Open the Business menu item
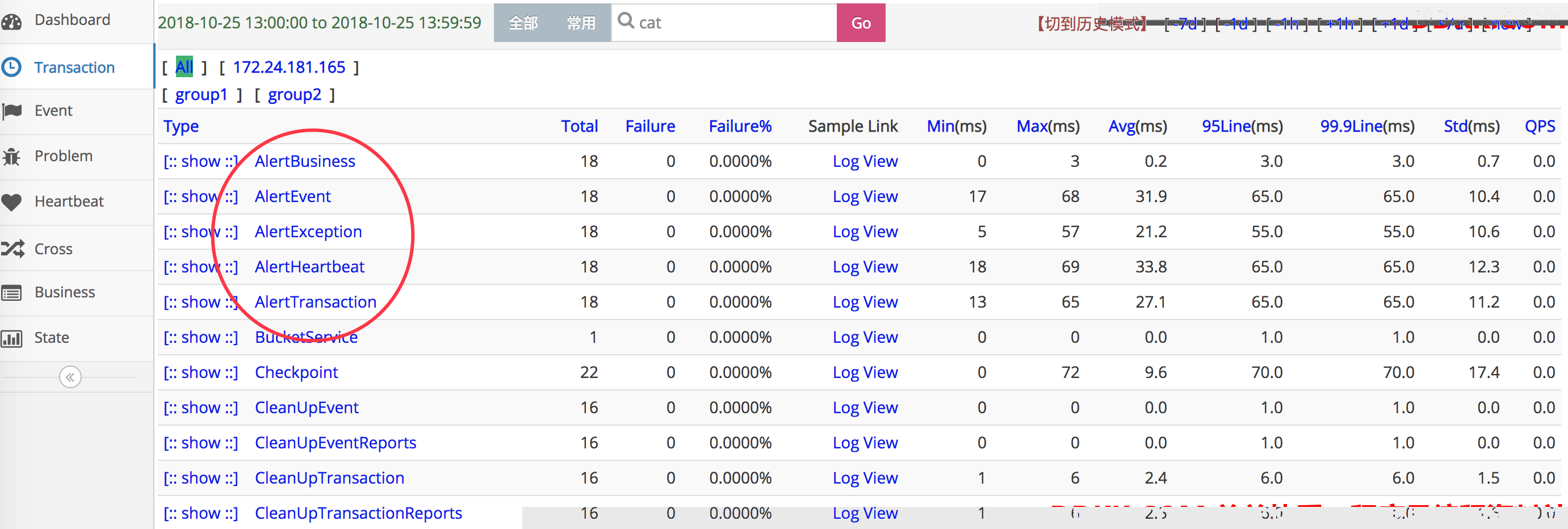 (65, 292)
